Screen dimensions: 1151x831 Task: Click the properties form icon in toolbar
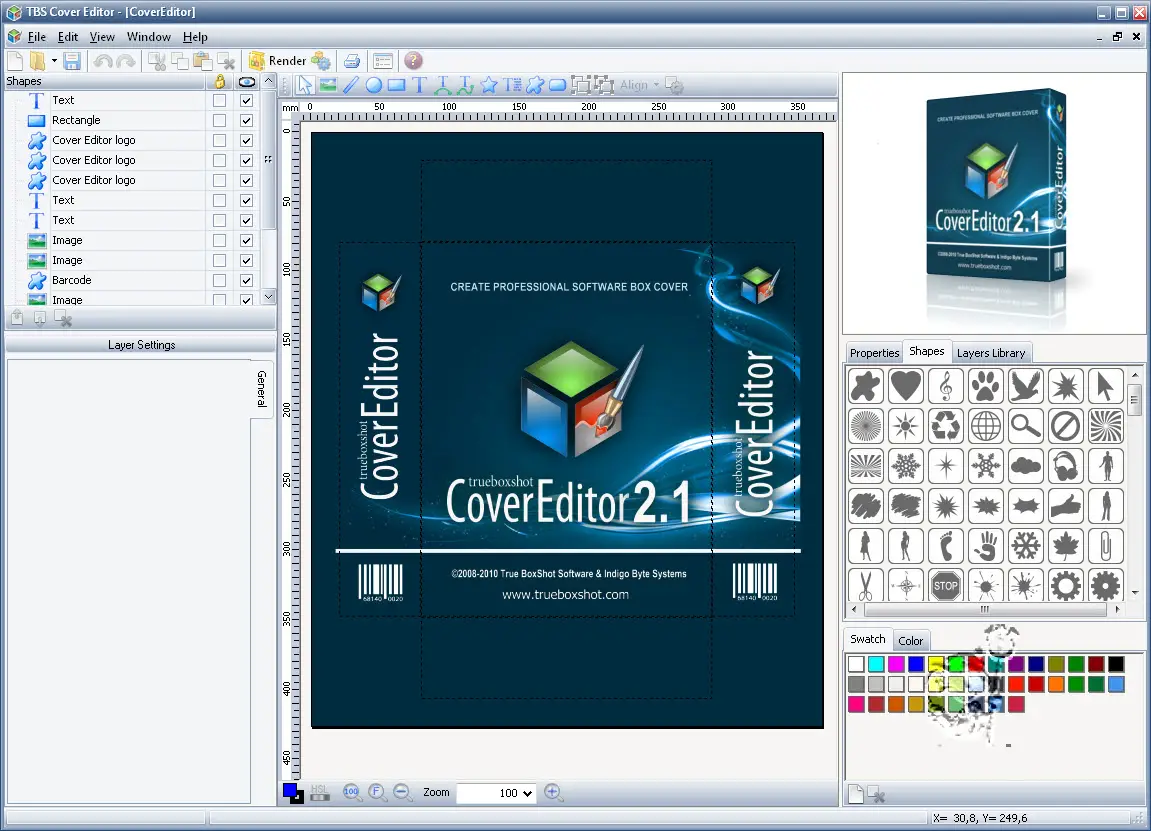(382, 61)
